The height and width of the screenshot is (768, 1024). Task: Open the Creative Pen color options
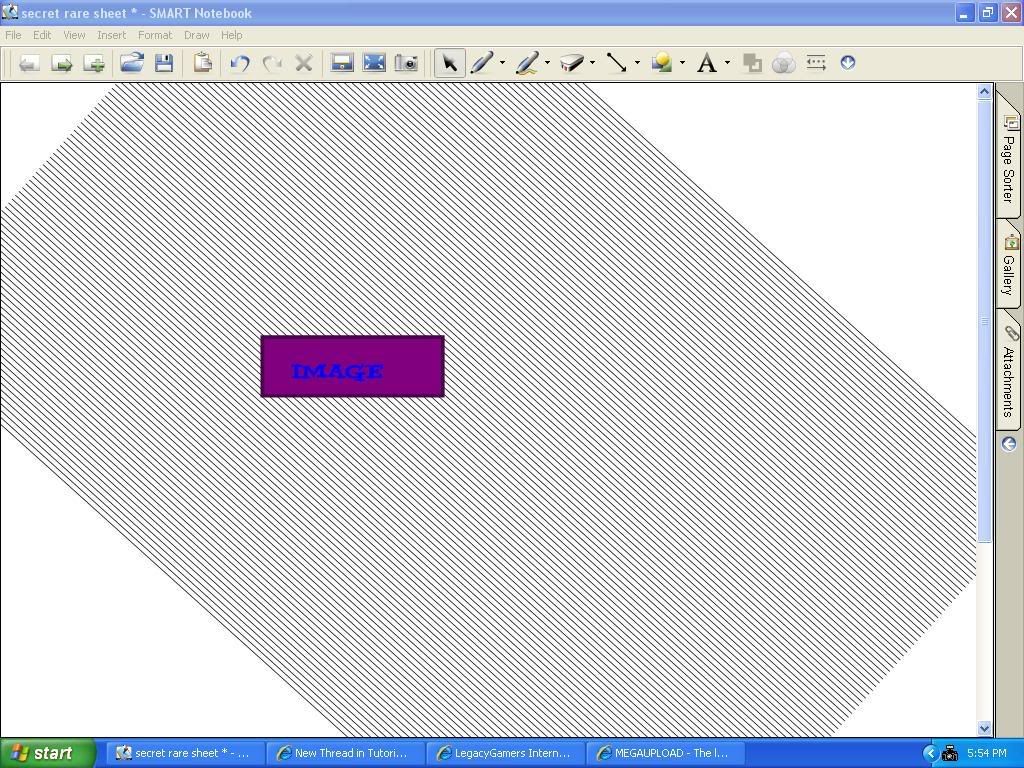pyautogui.click(x=546, y=63)
